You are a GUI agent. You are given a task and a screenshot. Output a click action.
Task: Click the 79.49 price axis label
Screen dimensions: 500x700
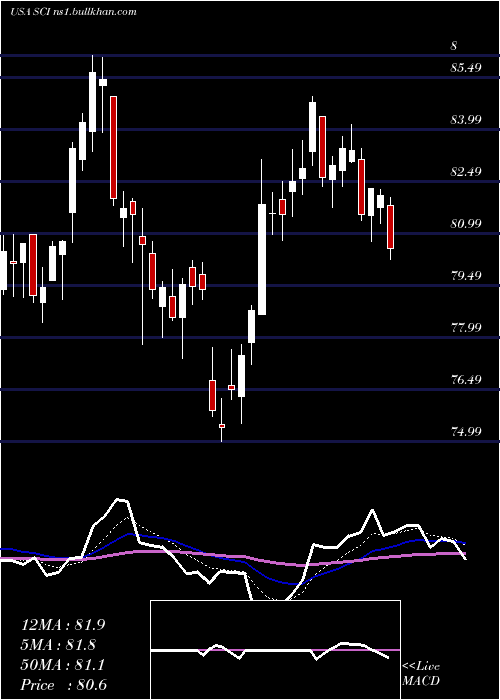click(x=466, y=275)
